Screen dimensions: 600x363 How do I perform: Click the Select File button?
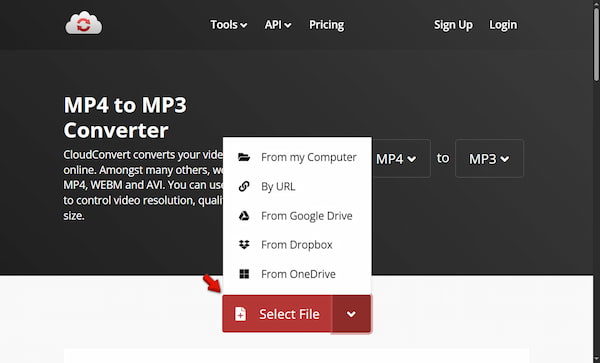pyautogui.click(x=277, y=314)
